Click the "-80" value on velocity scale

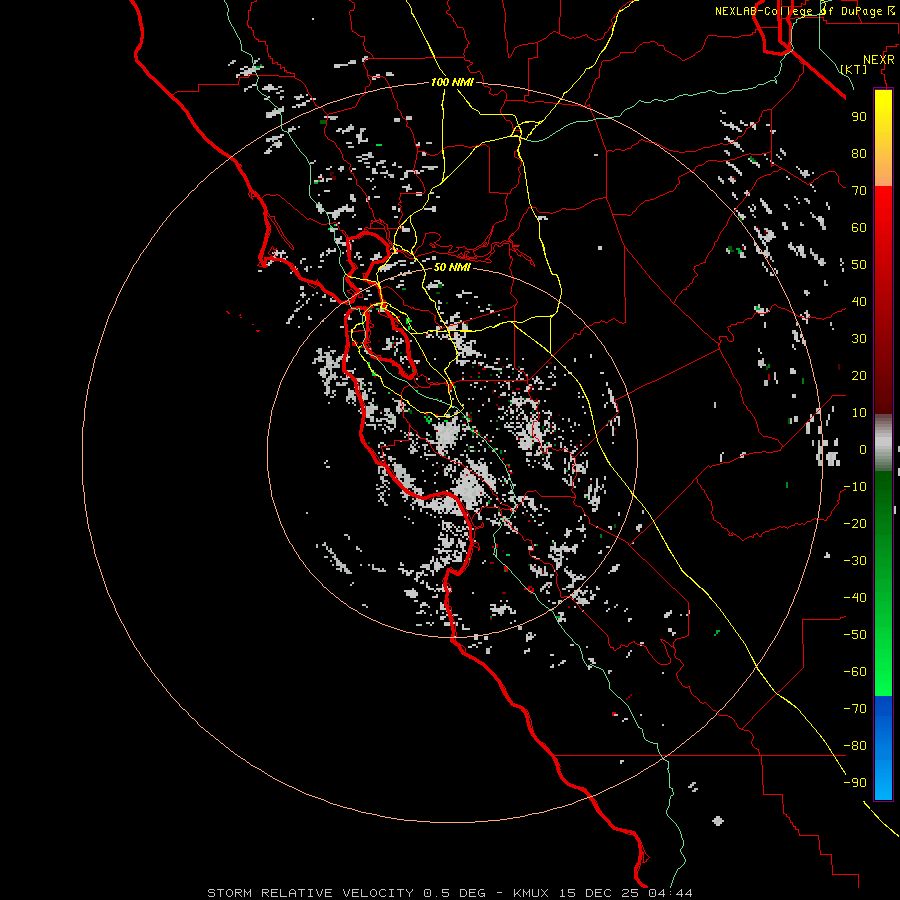[x=855, y=746]
